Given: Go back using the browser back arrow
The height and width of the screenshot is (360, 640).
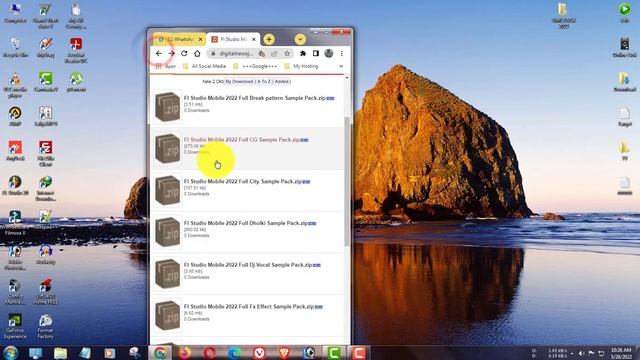Looking at the screenshot, I should click(159, 53).
